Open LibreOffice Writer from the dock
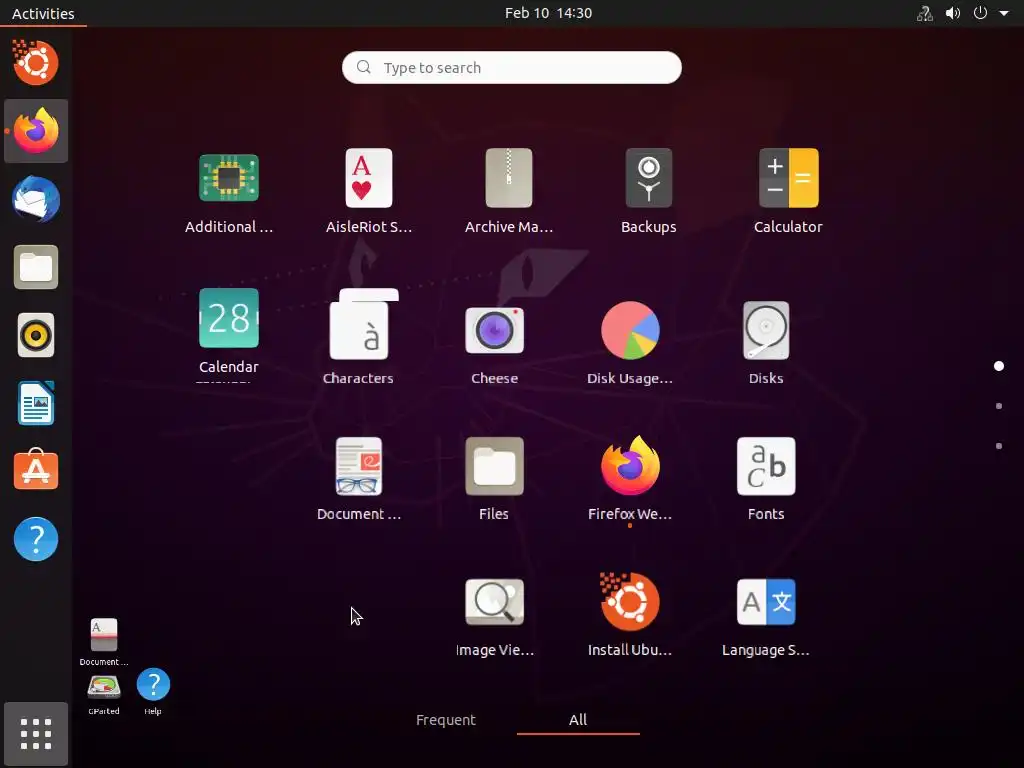The image size is (1024, 768). pyautogui.click(x=36, y=404)
